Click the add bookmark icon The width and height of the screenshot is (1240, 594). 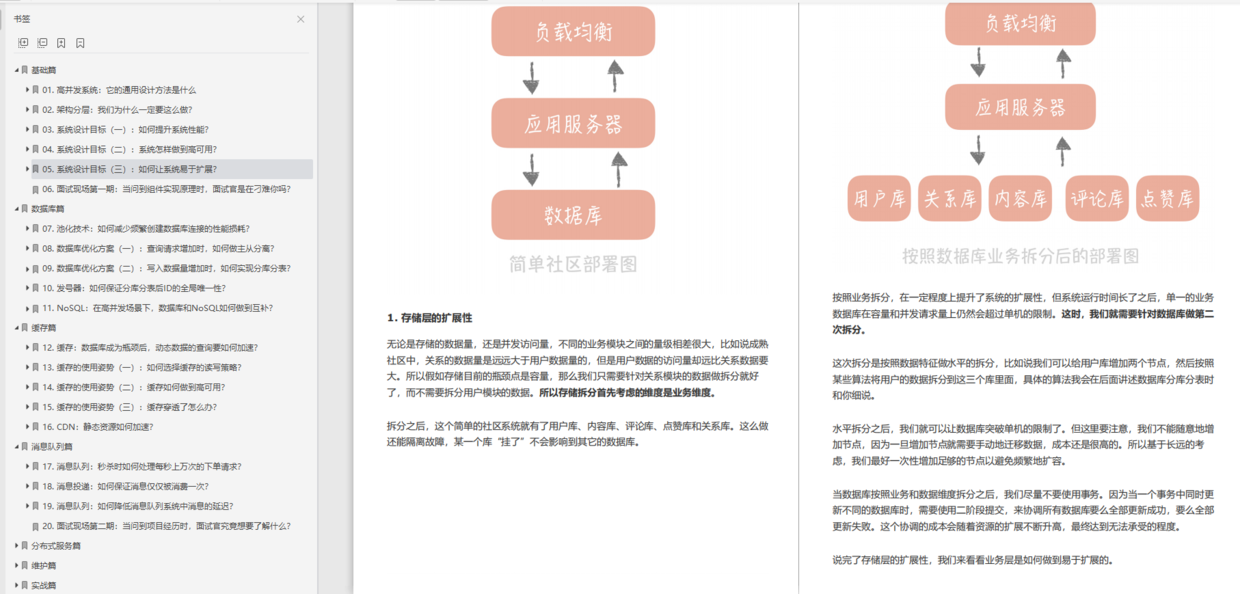(61, 43)
